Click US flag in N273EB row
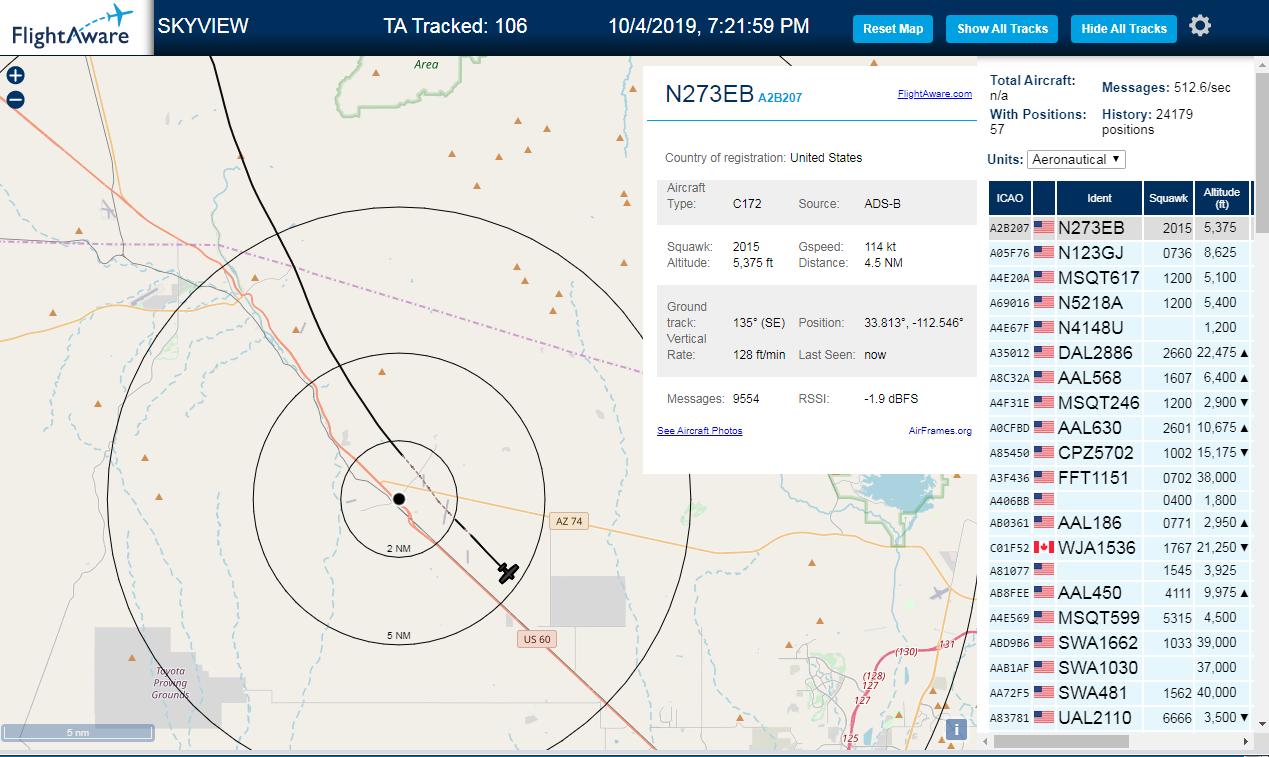The width and height of the screenshot is (1269, 757). coord(1044,227)
